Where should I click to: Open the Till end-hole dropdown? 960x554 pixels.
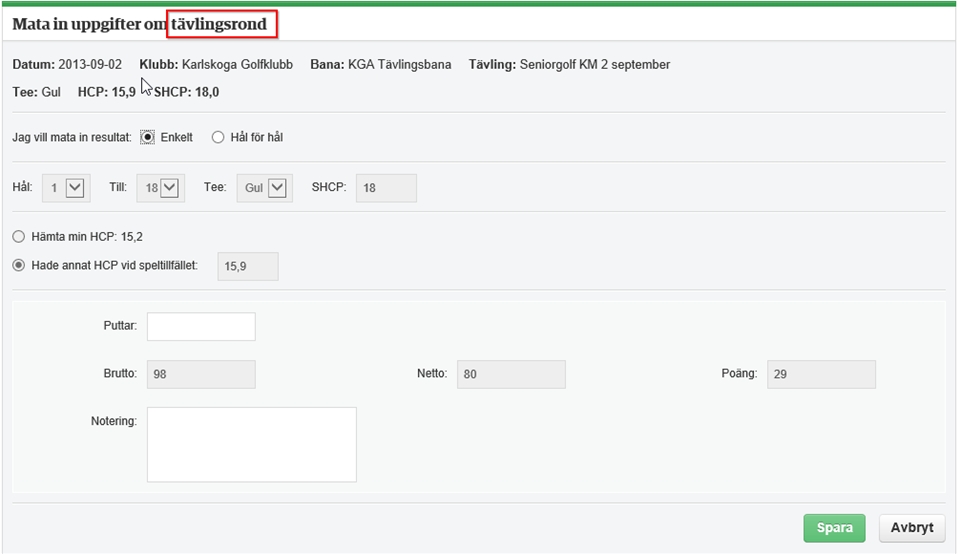coord(161,188)
